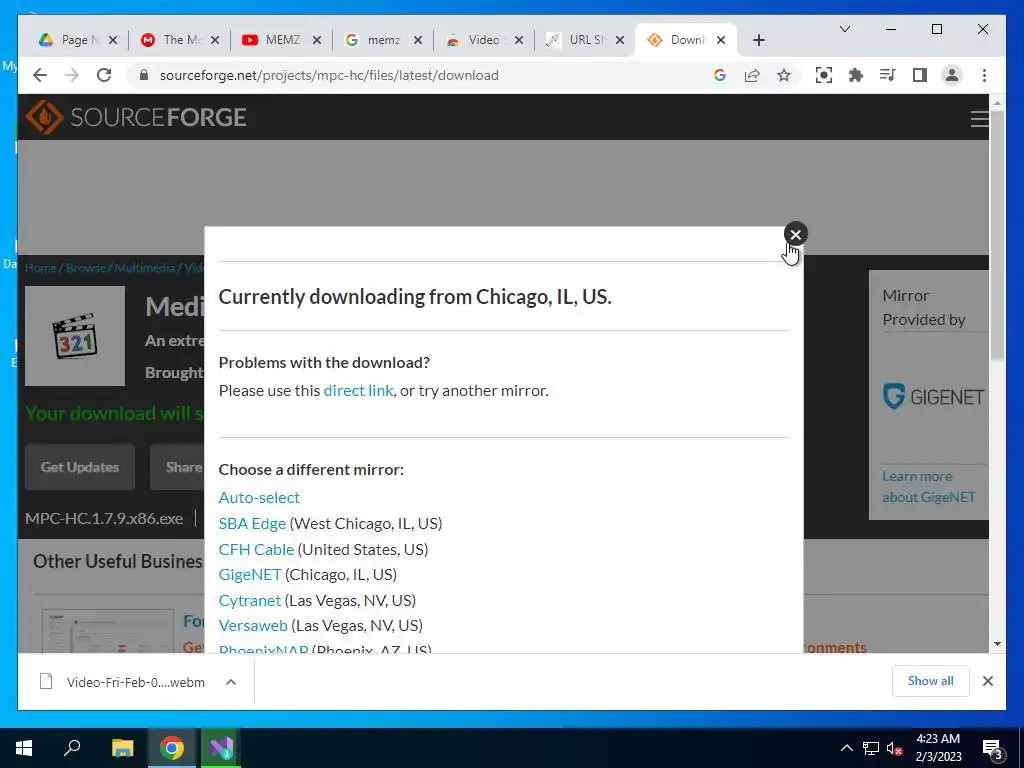Screen dimensions: 1024x768
Task: Click the muted volume tray icon
Action: 895,748
